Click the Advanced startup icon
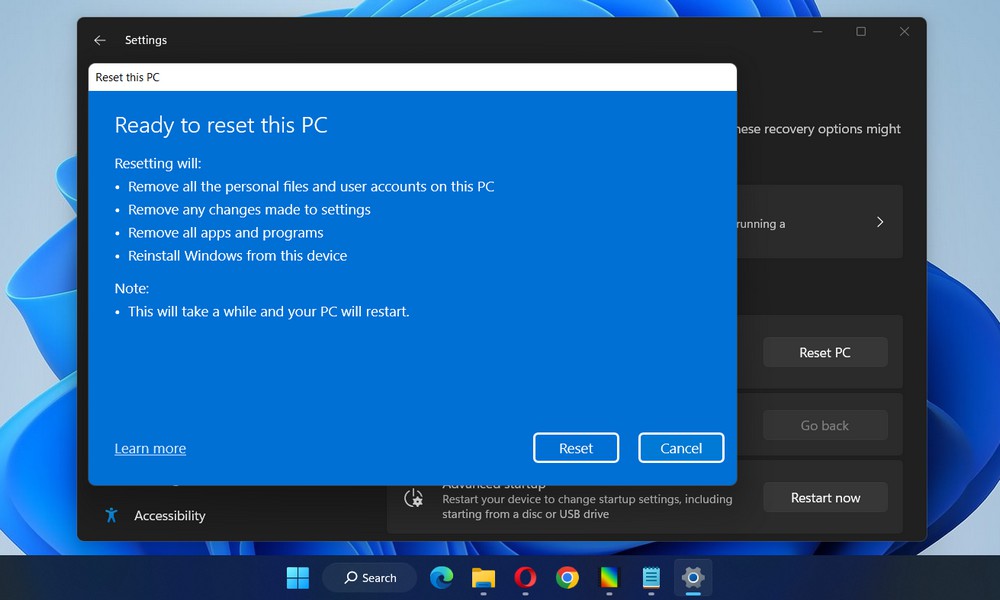Viewport: 1000px width, 600px height. tap(414, 498)
